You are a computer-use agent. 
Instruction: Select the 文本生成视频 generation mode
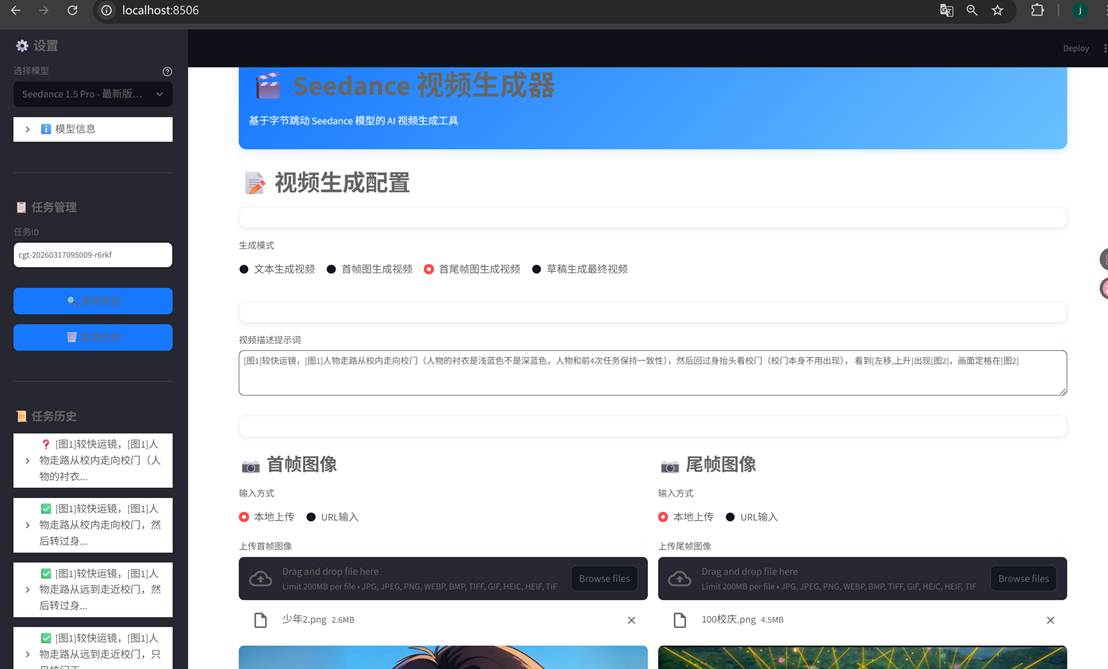click(x=277, y=269)
